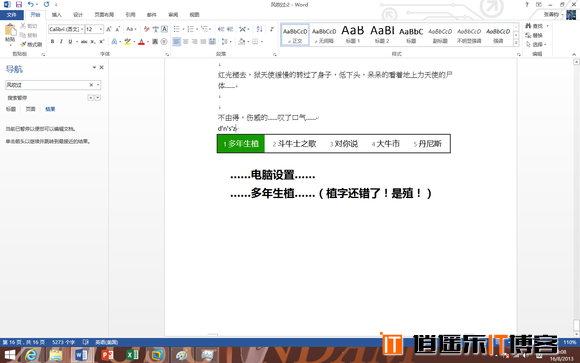Open the numbered list dropdown arrow
Screen dimensions: 580x363
click(197, 29)
